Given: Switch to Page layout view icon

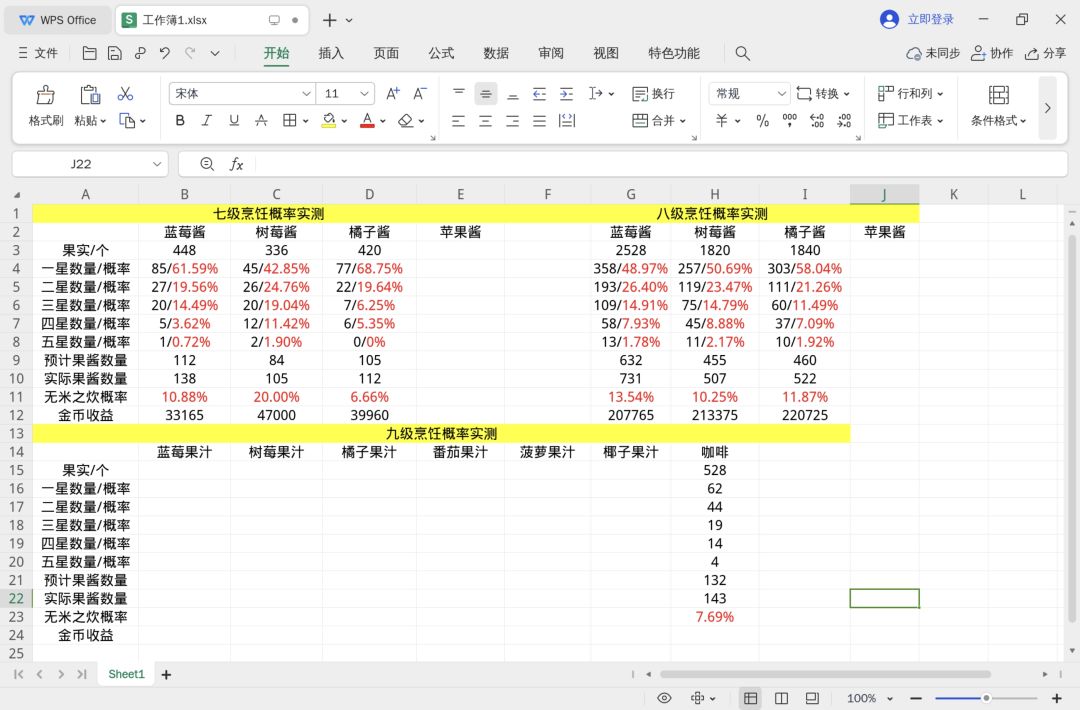Looking at the screenshot, I should [781, 698].
